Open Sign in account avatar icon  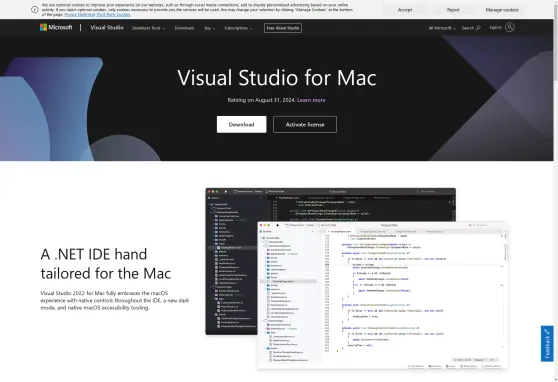pos(510,27)
